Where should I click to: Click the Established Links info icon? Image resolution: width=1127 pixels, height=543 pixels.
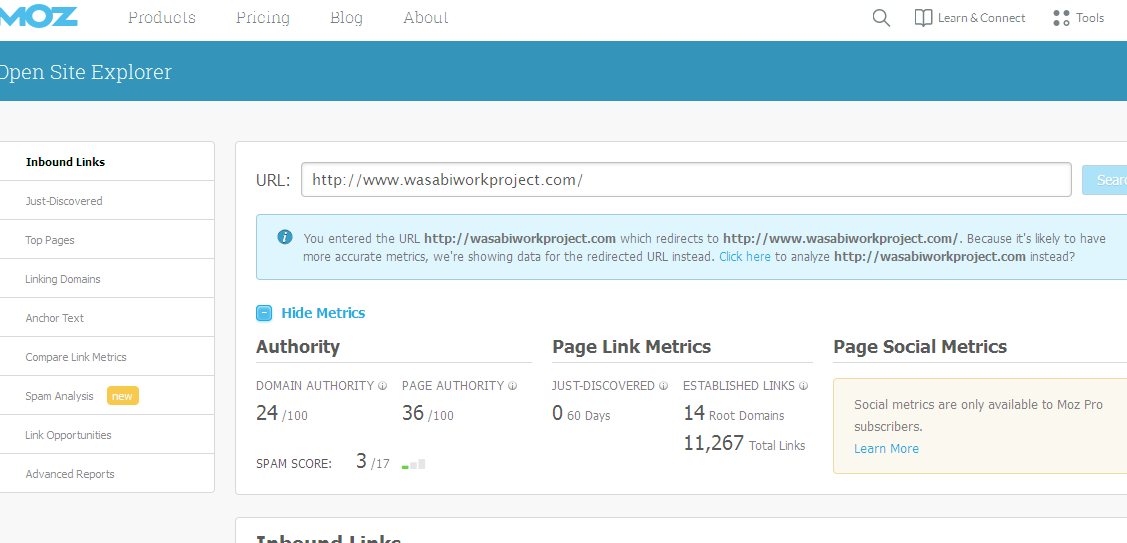804,386
